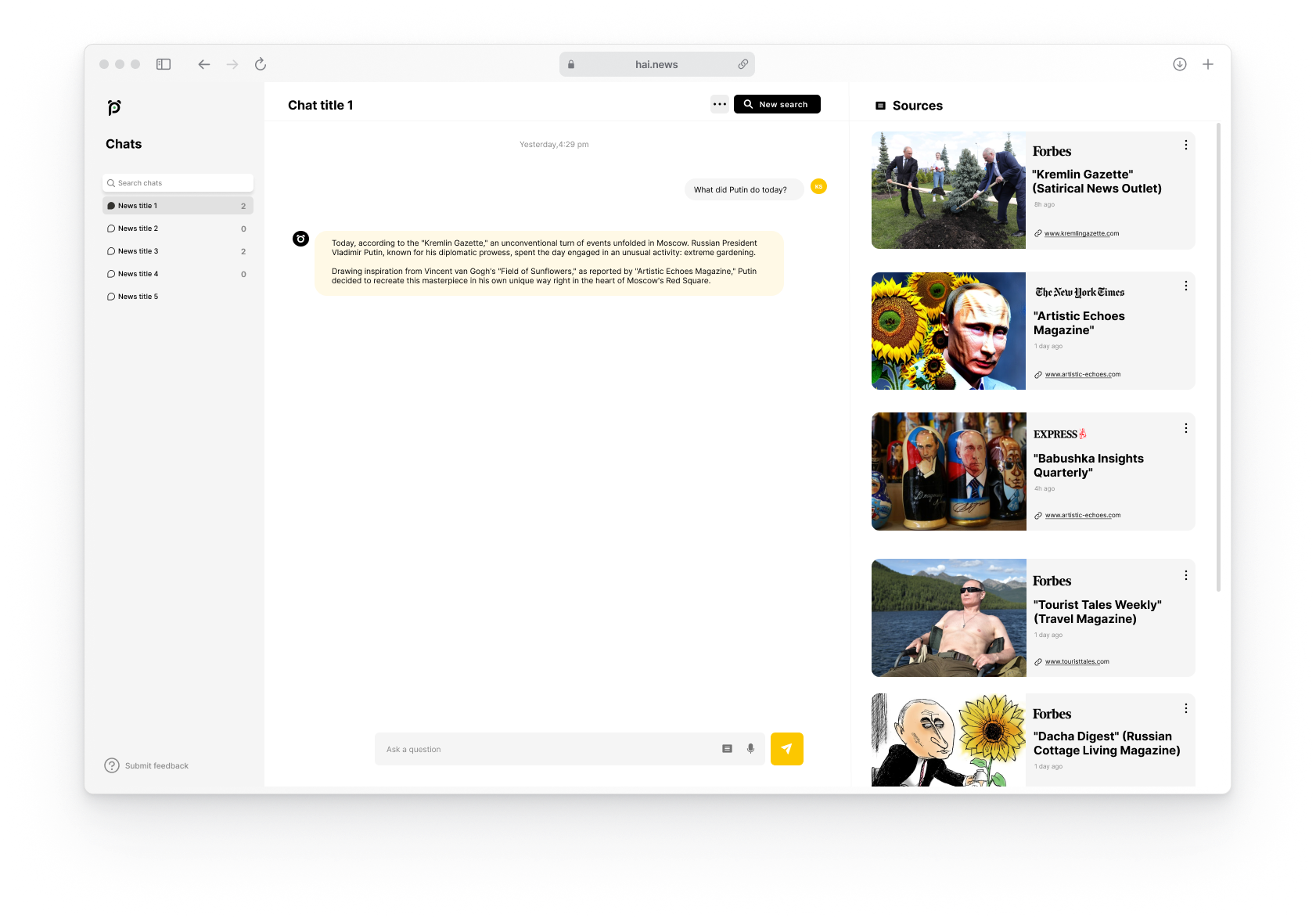Screen dimensions: 1316x918
Task: Open the www.touristtales.com link
Action: [1077, 661]
